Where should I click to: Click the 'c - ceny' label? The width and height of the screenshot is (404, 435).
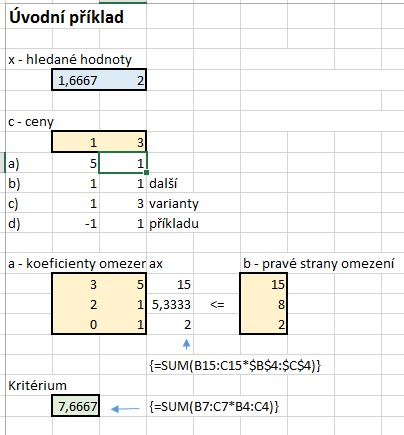tap(31, 122)
